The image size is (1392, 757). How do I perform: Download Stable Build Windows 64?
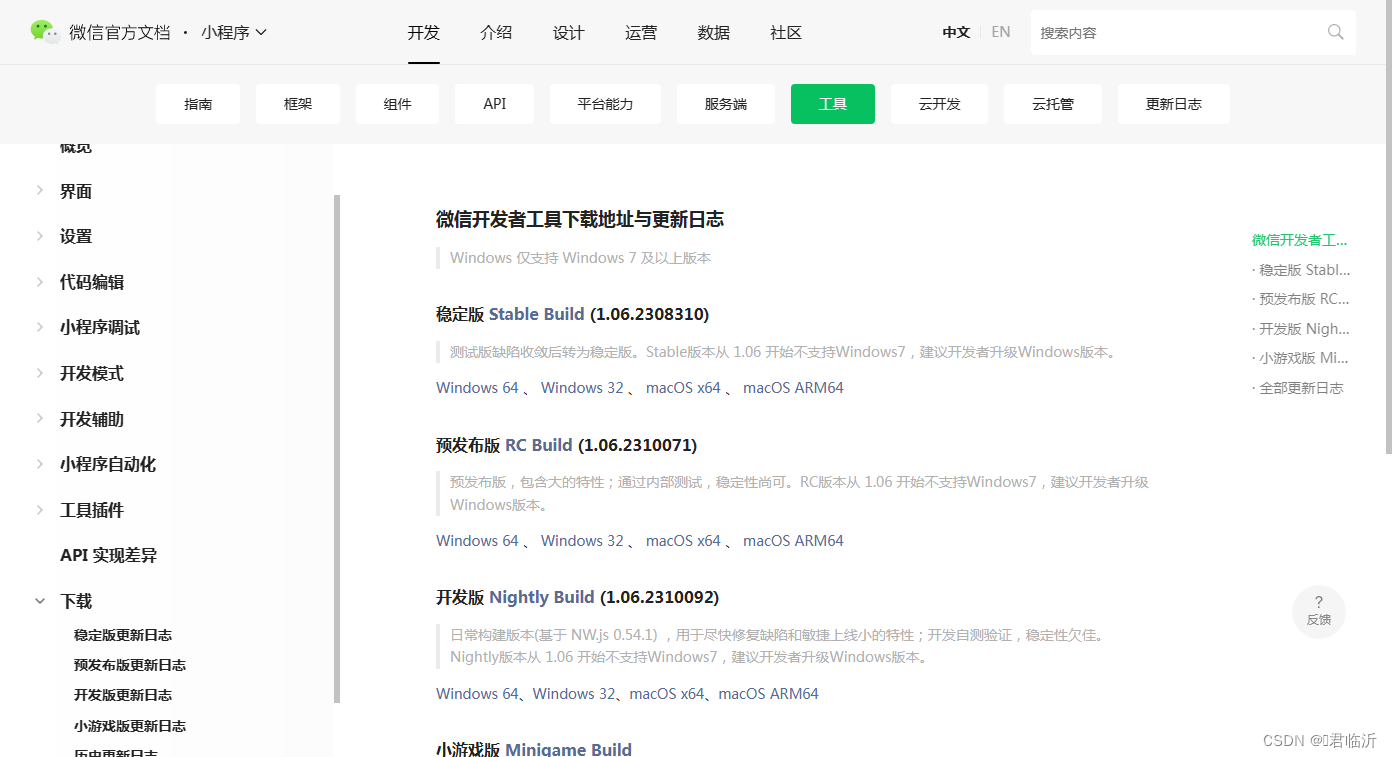477,388
